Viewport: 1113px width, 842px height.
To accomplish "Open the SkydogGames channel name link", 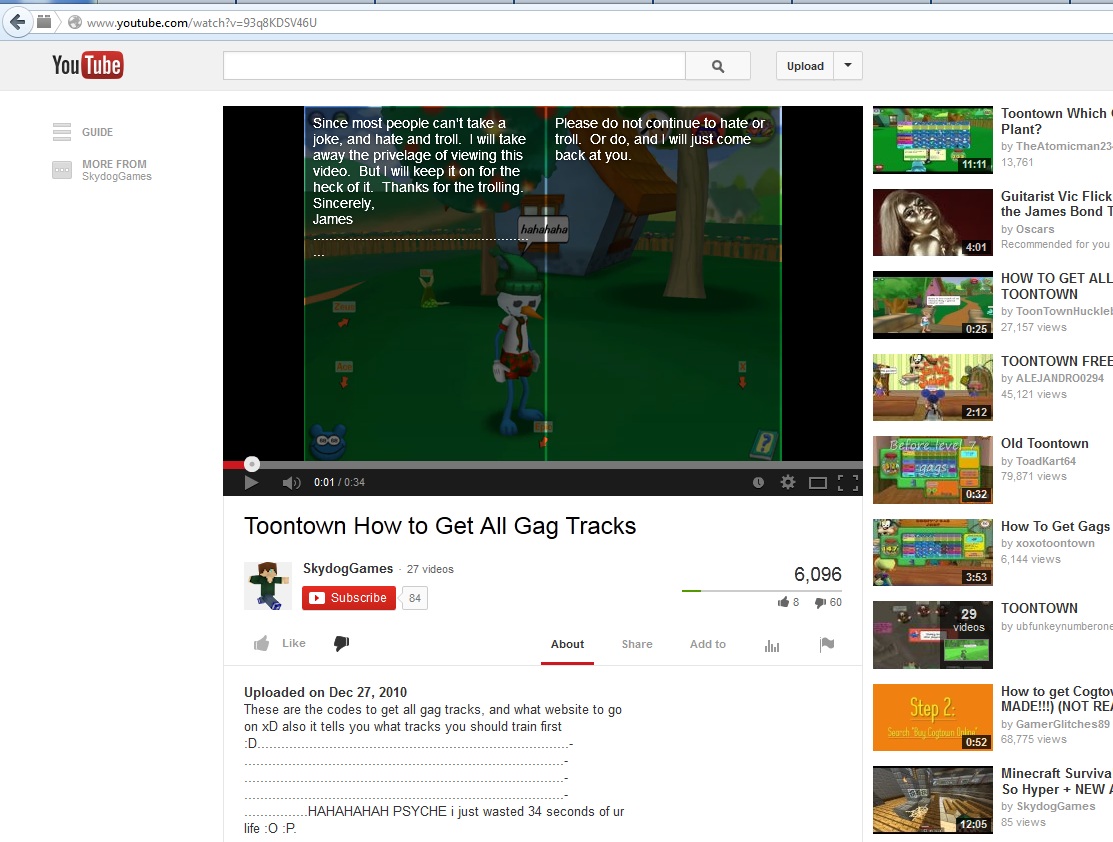I will click(348, 569).
